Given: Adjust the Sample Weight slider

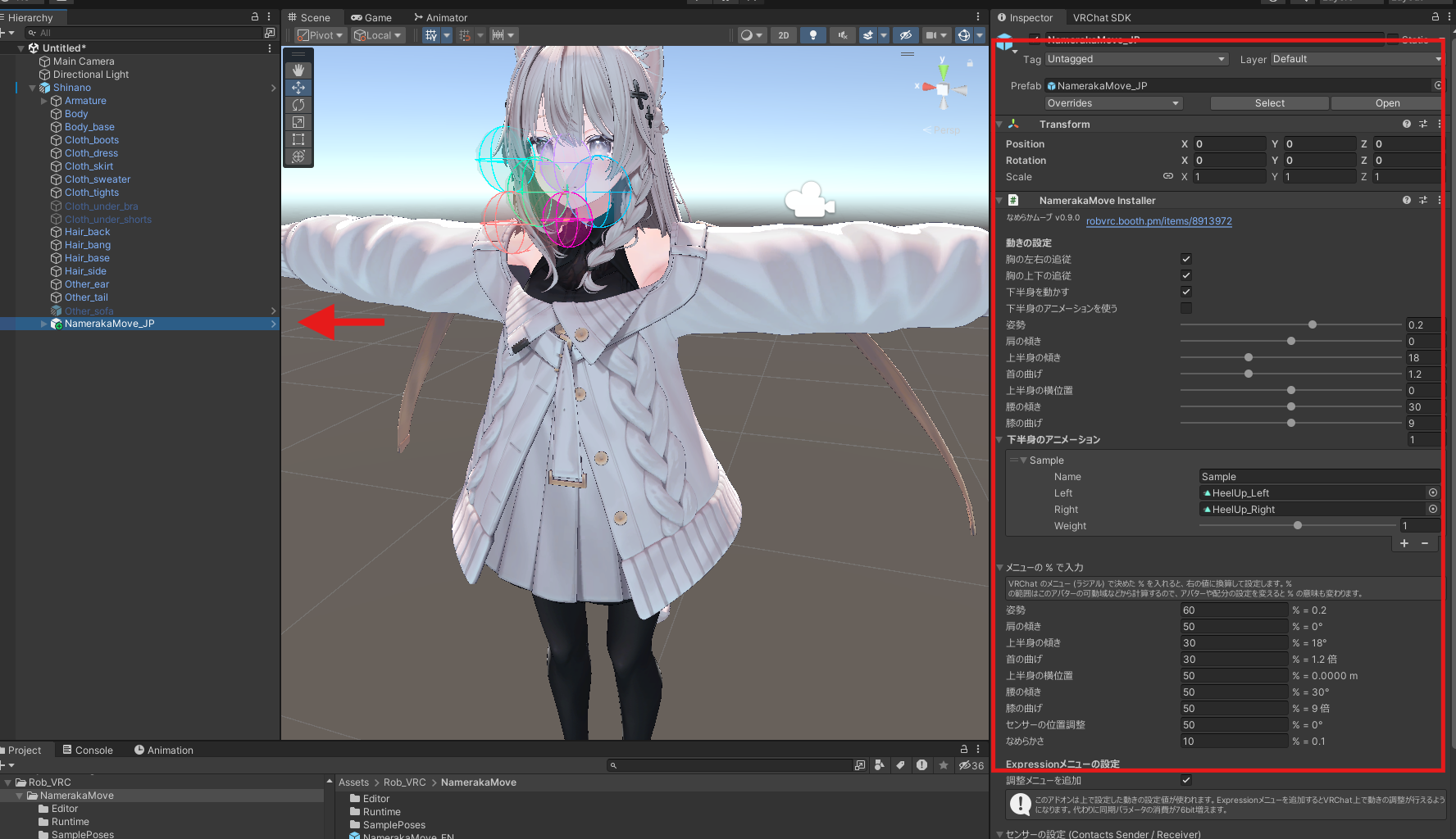Looking at the screenshot, I should click(x=1297, y=525).
